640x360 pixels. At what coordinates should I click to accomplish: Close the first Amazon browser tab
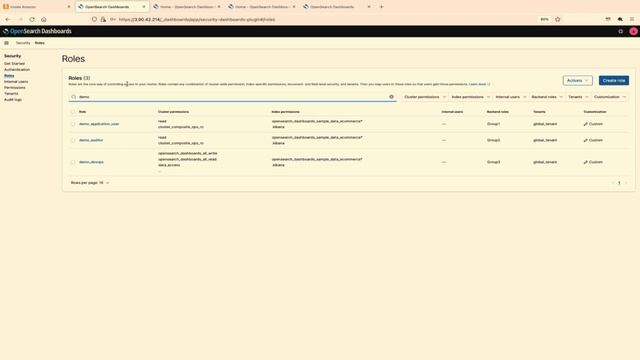point(69,7)
